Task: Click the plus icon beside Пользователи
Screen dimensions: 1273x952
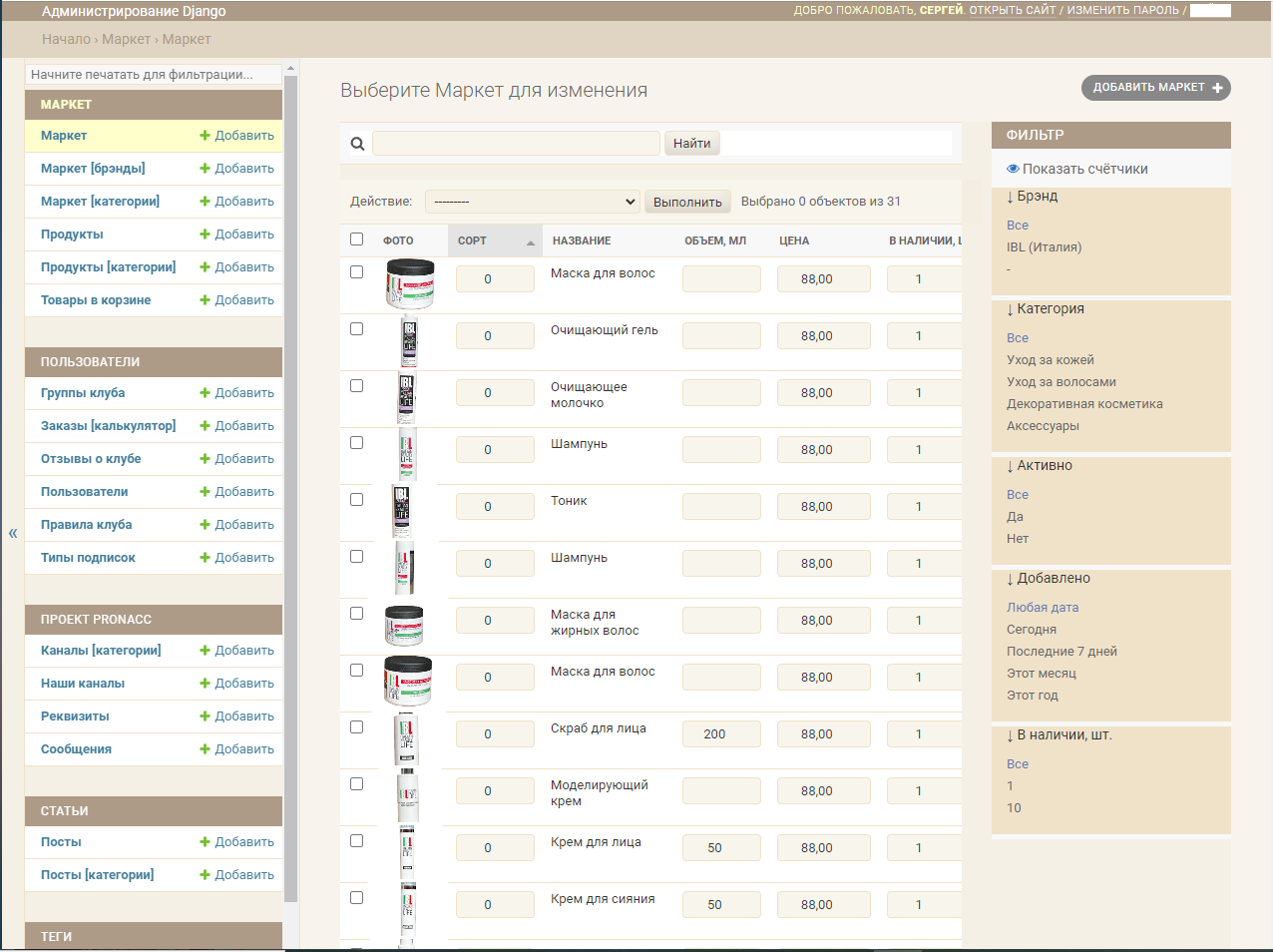Action: click(x=205, y=492)
